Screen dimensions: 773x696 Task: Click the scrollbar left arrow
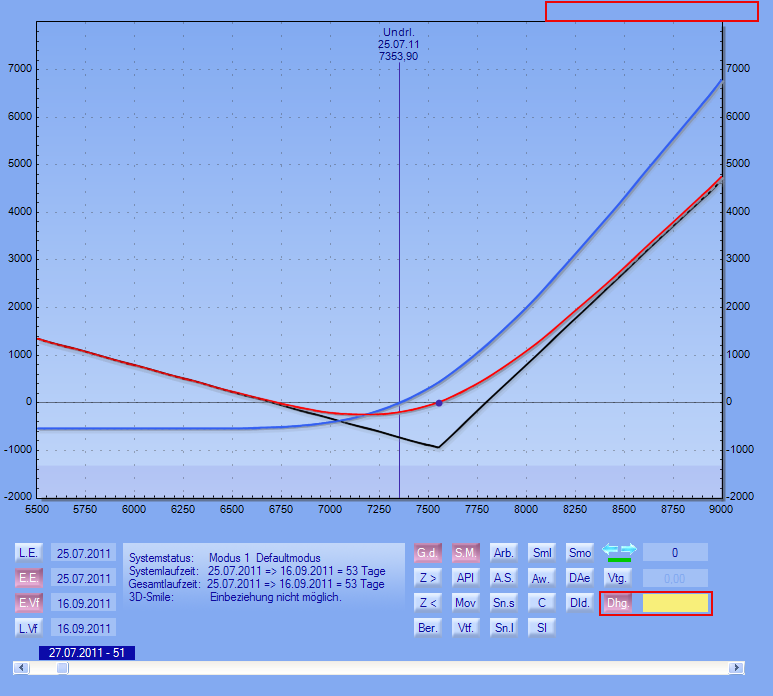(19, 668)
